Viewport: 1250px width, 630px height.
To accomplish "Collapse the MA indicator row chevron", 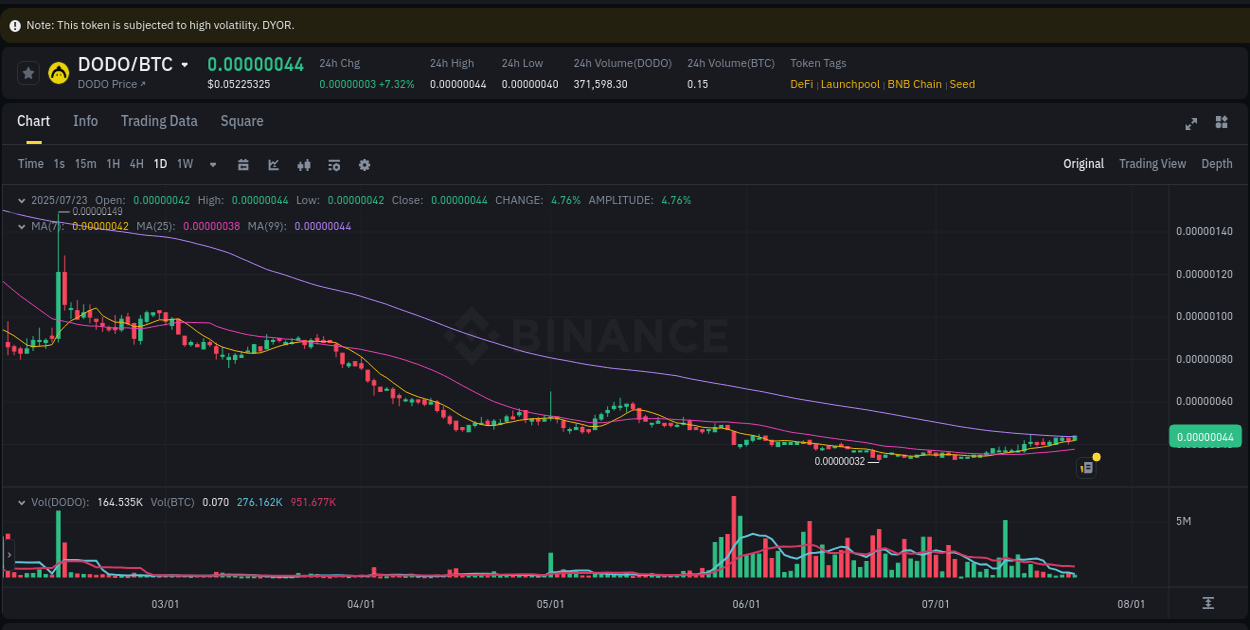I will [20, 226].
